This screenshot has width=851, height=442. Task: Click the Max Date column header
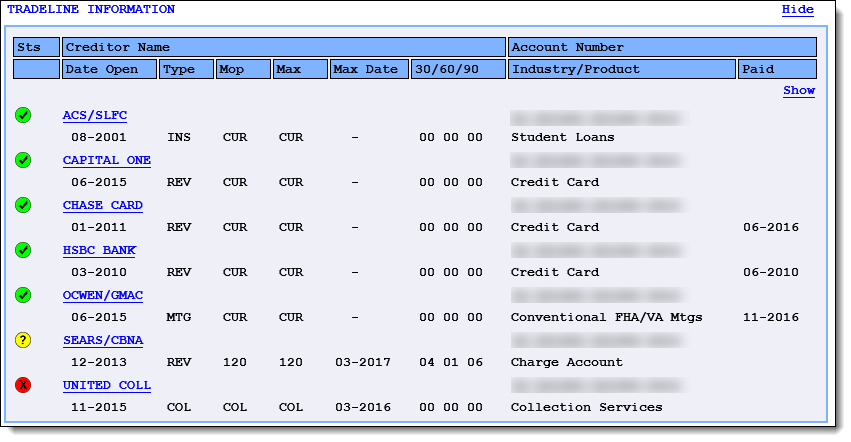[x=369, y=70]
